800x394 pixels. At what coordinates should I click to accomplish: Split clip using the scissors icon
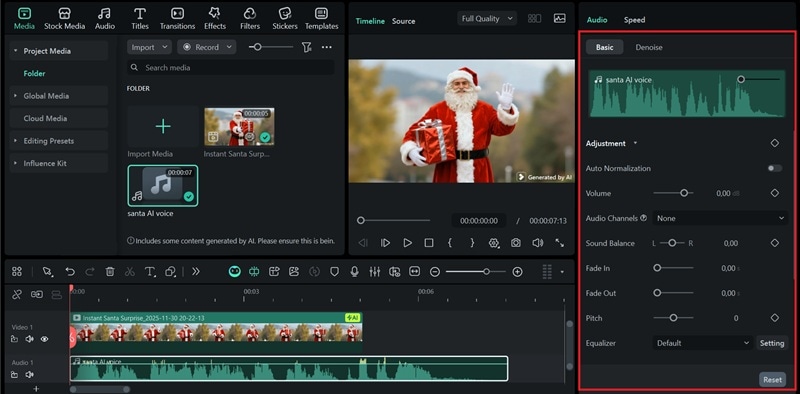(130, 272)
